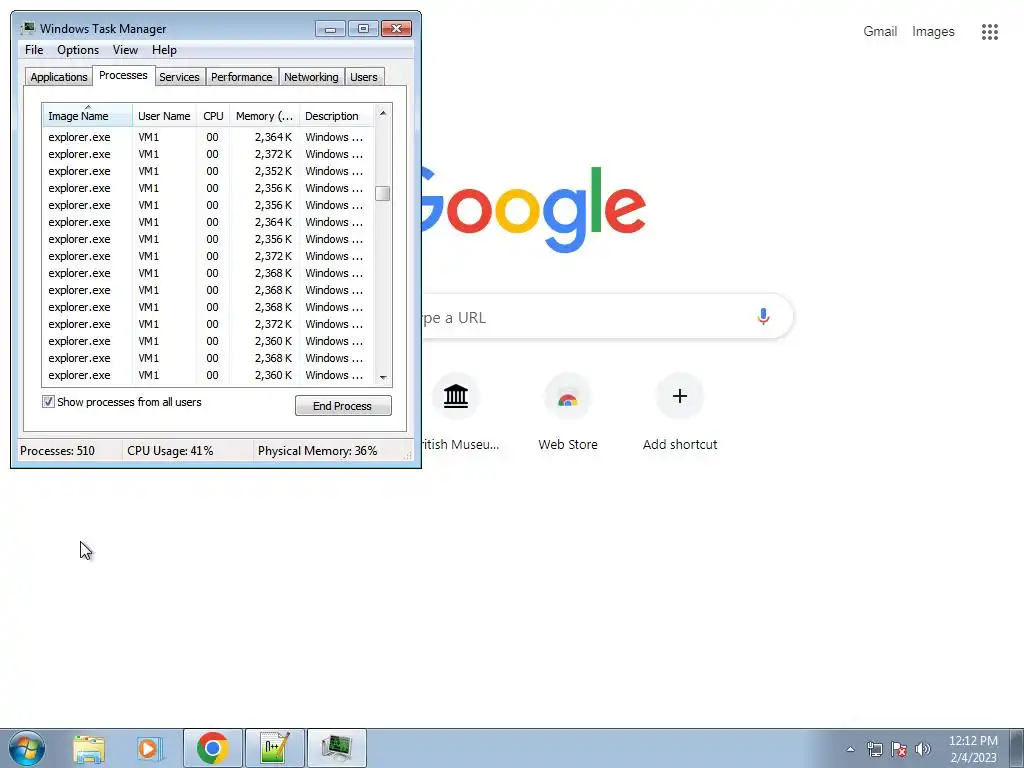Select the first explorer.exe process row
The height and width of the screenshot is (768, 1024).
point(208,137)
